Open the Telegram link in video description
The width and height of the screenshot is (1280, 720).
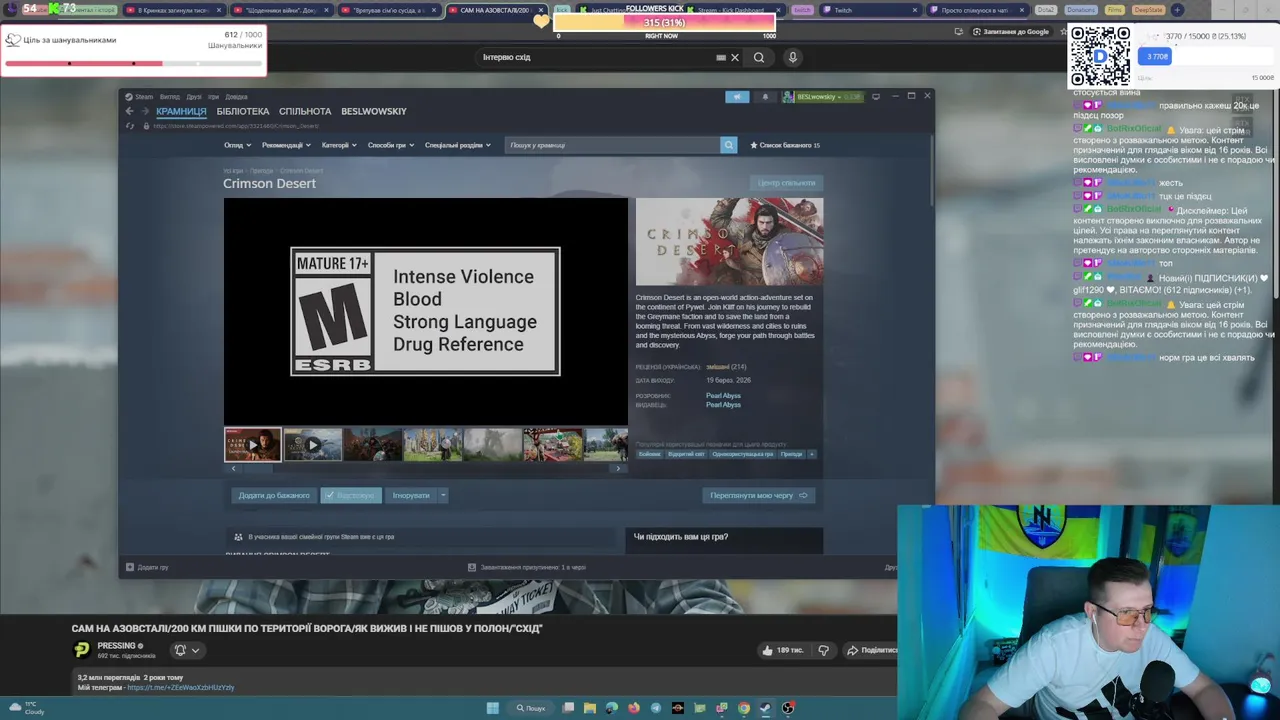[x=181, y=687]
